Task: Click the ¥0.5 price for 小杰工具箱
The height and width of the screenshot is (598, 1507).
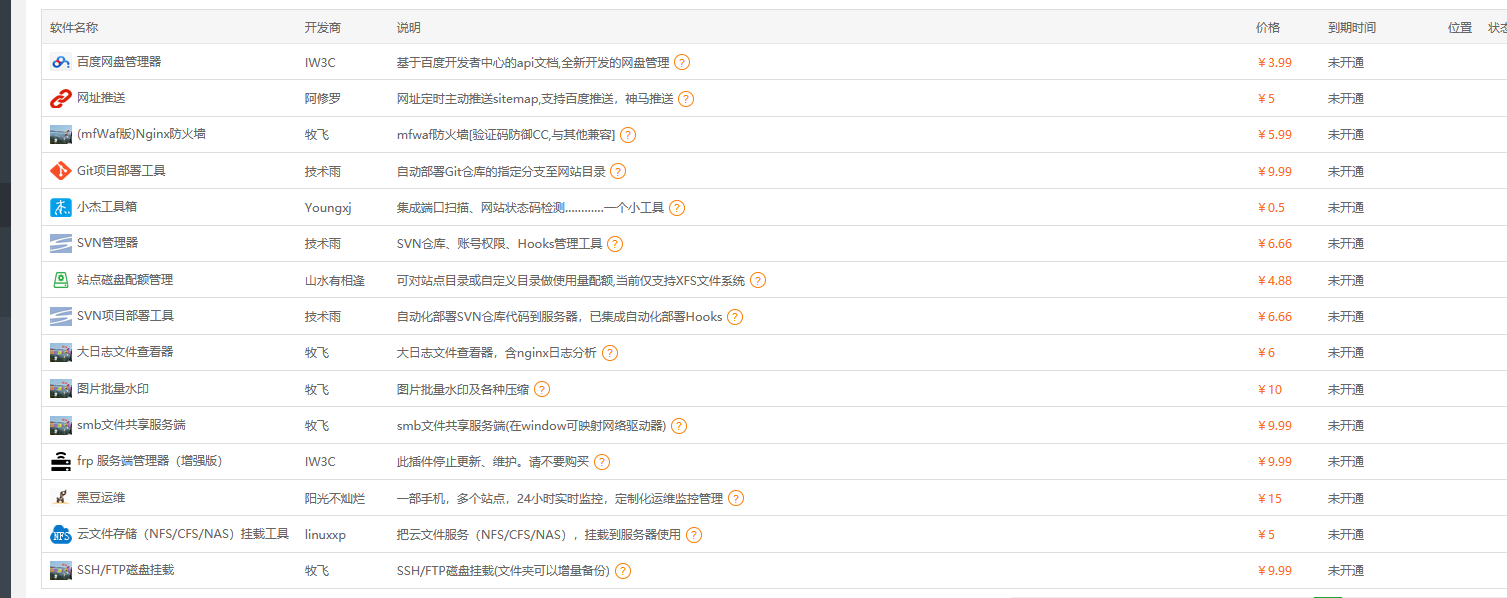Action: (x=1272, y=207)
